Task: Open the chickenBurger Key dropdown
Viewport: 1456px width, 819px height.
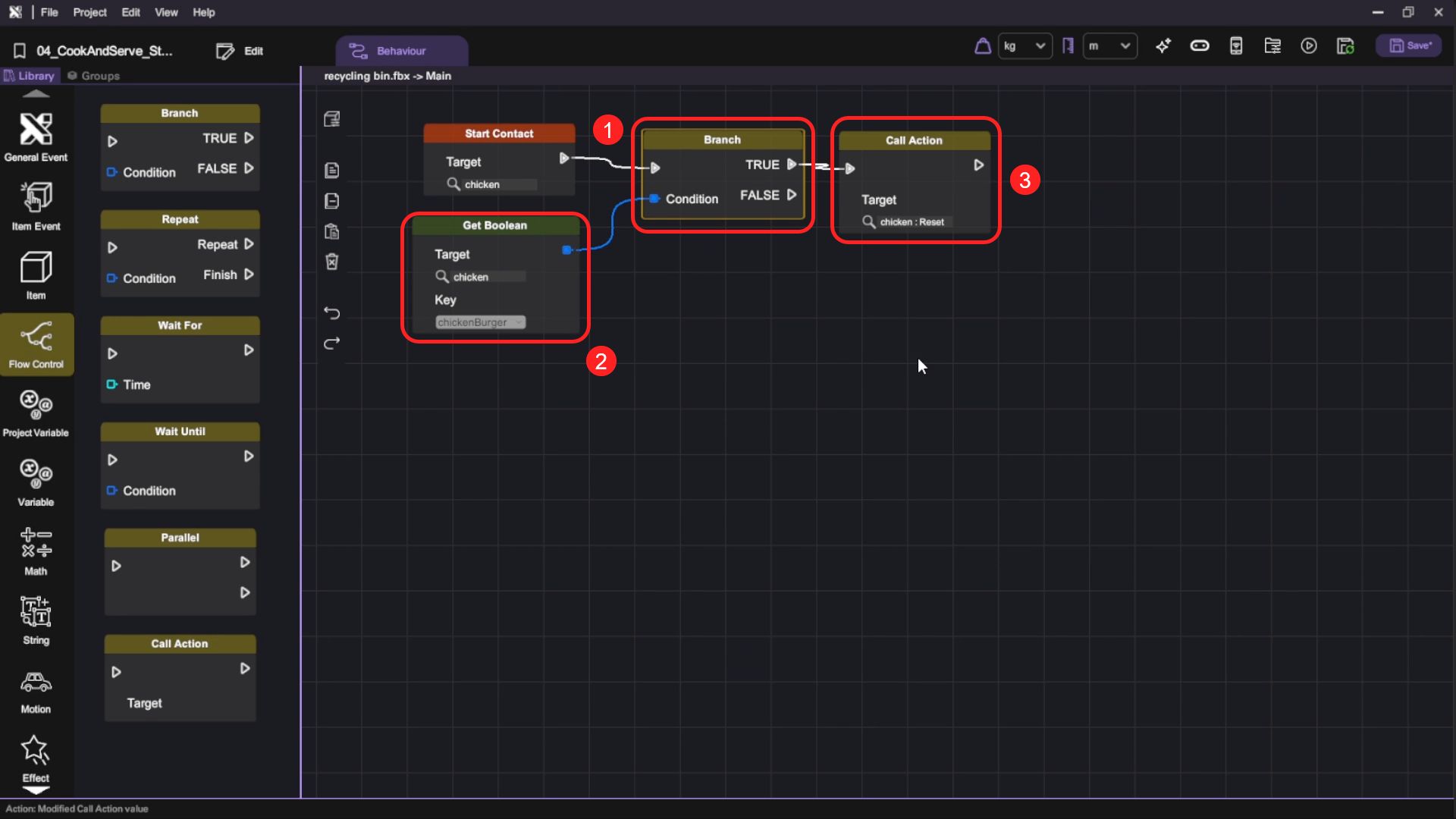Action: (x=480, y=322)
